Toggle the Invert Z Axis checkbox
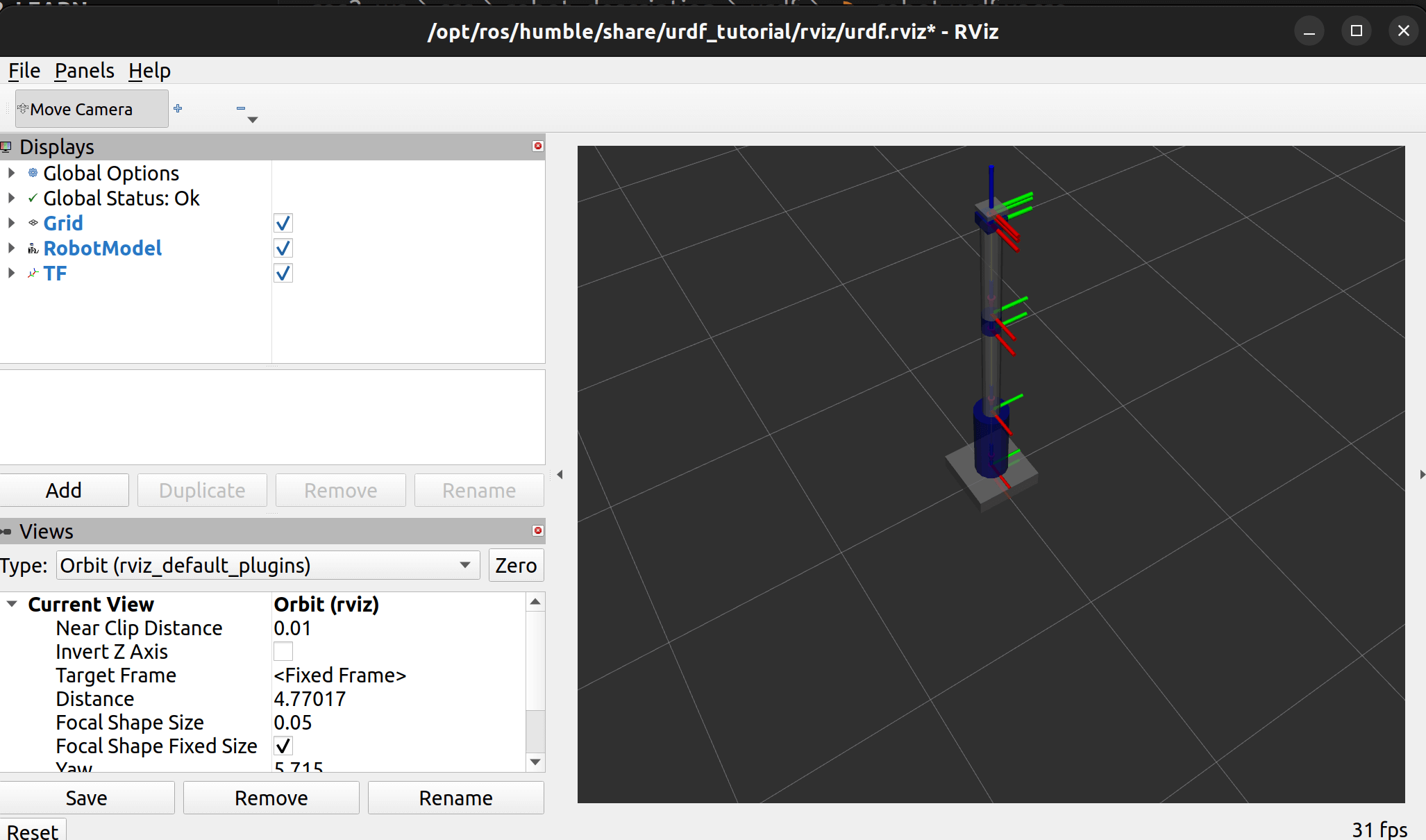Image resolution: width=1426 pixels, height=840 pixels. (x=283, y=651)
